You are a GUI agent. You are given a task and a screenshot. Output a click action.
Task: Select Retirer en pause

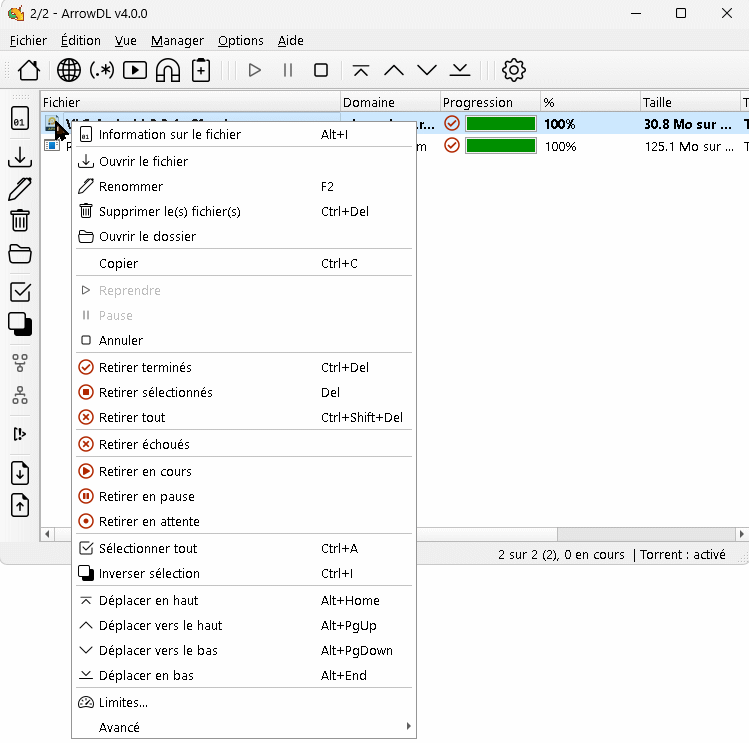pyautogui.click(x=244, y=496)
